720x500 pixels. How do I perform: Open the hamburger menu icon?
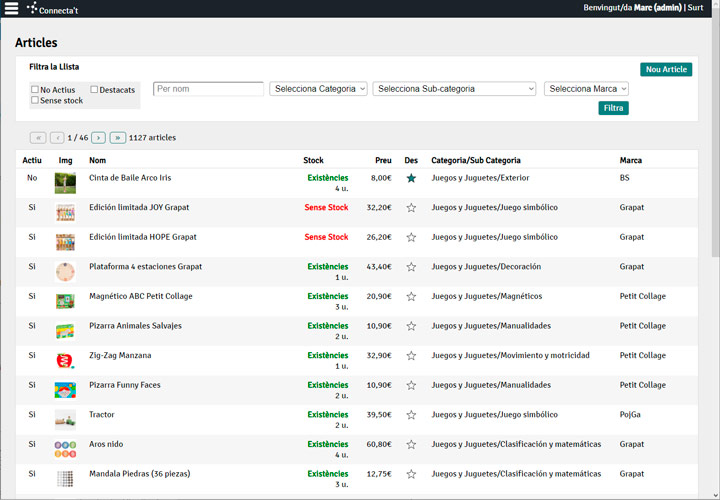coord(11,8)
